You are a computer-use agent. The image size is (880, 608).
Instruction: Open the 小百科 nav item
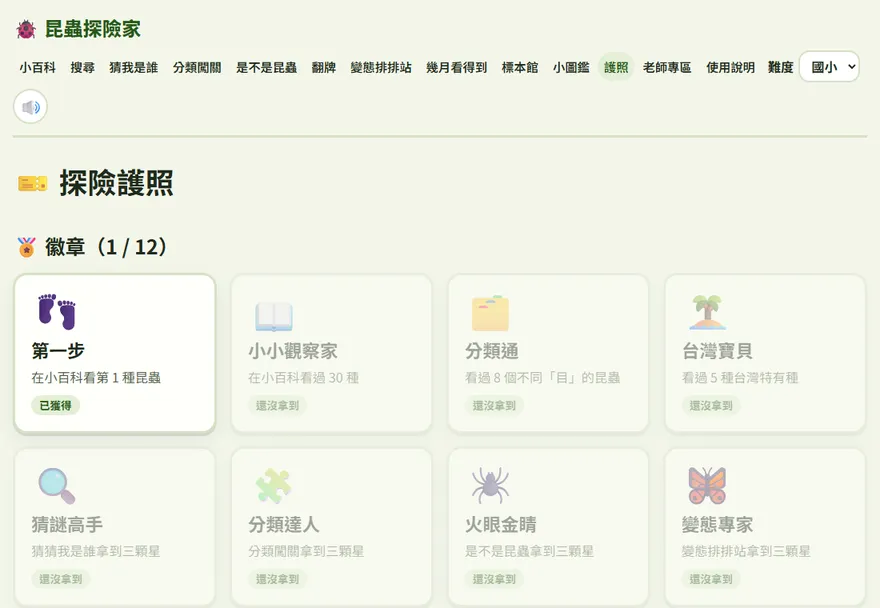(38, 67)
